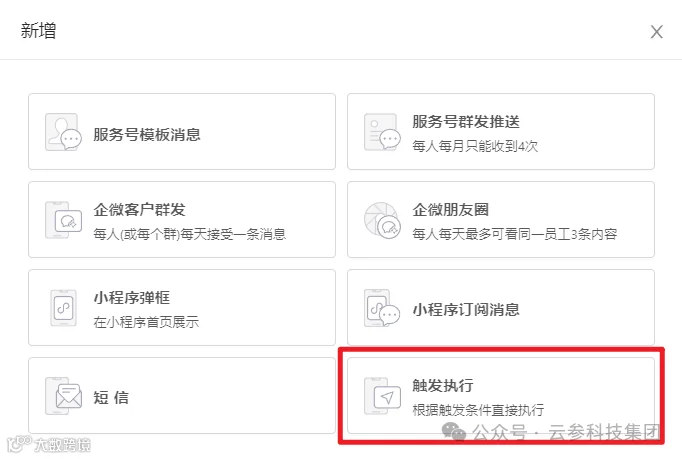Click the 小程序订阅消息 phone chat icon
The width and height of the screenshot is (682, 459).
point(382,308)
